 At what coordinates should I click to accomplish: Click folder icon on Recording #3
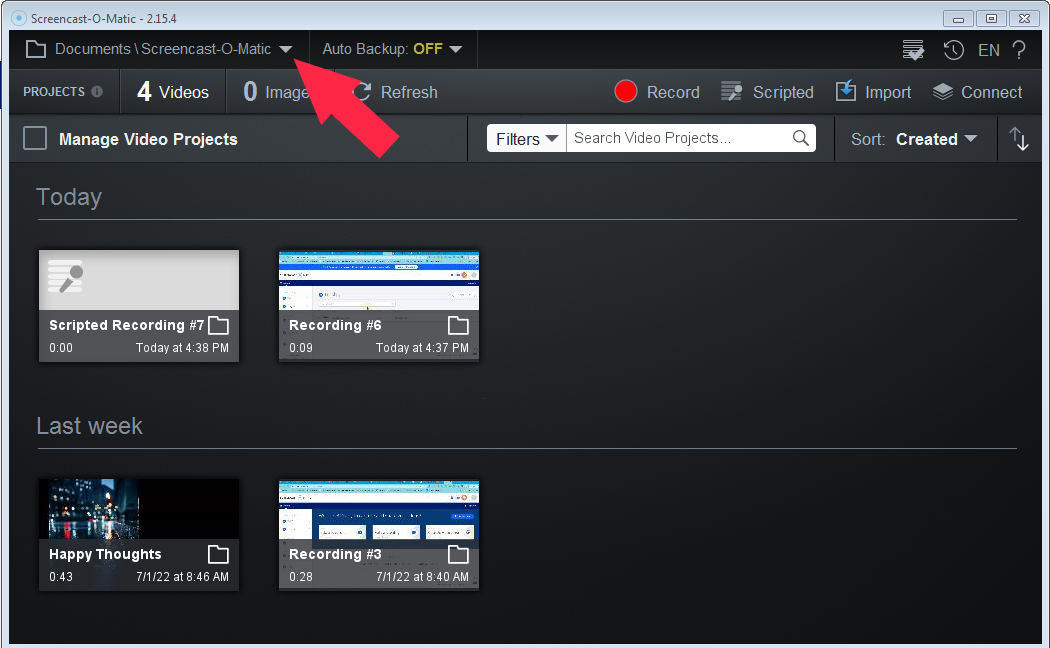point(458,554)
